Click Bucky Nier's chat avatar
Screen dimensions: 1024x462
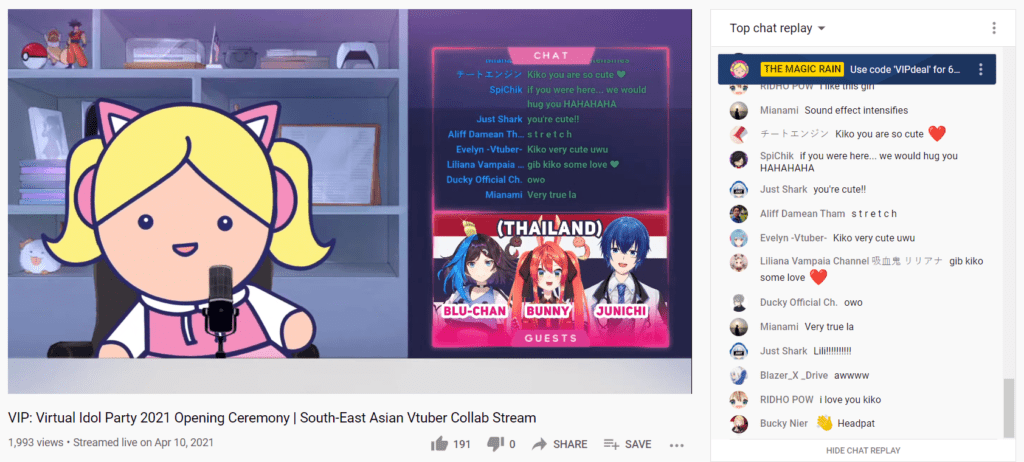(x=739, y=423)
